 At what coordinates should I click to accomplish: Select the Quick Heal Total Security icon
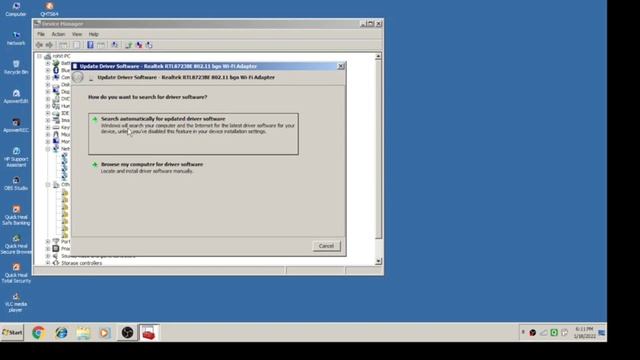16,273
